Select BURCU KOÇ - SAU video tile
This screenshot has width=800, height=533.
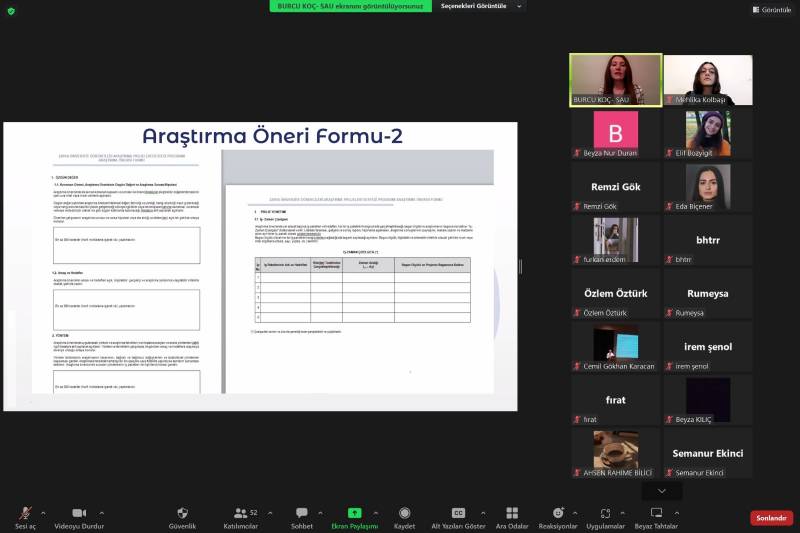615,79
